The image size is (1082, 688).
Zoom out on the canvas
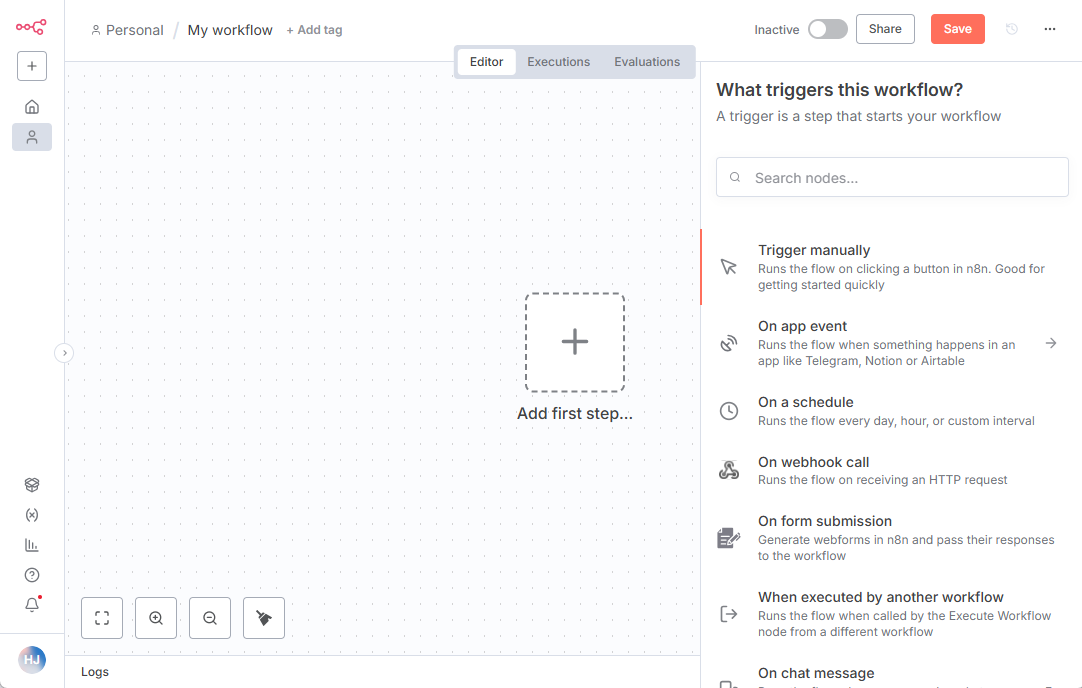coord(210,618)
